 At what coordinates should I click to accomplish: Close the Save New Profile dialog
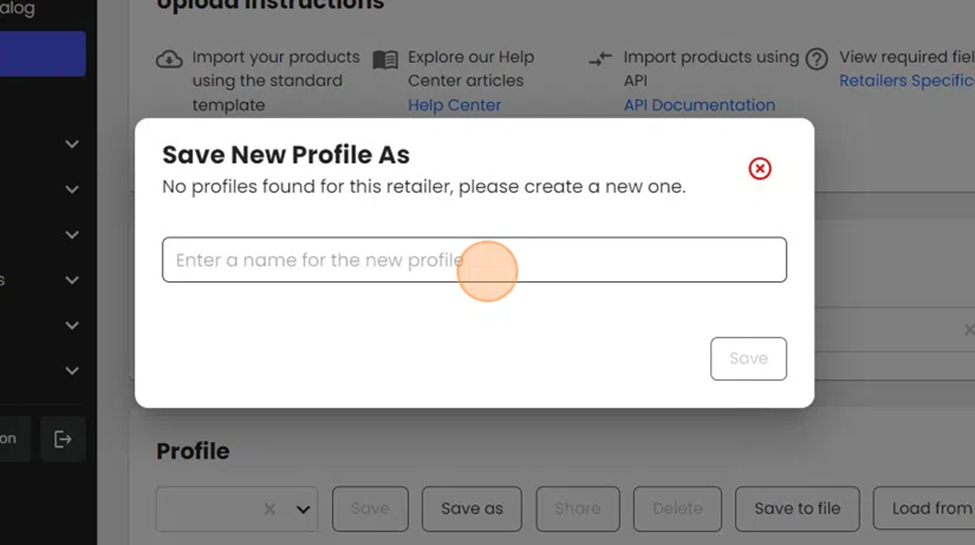tap(760, 169)
